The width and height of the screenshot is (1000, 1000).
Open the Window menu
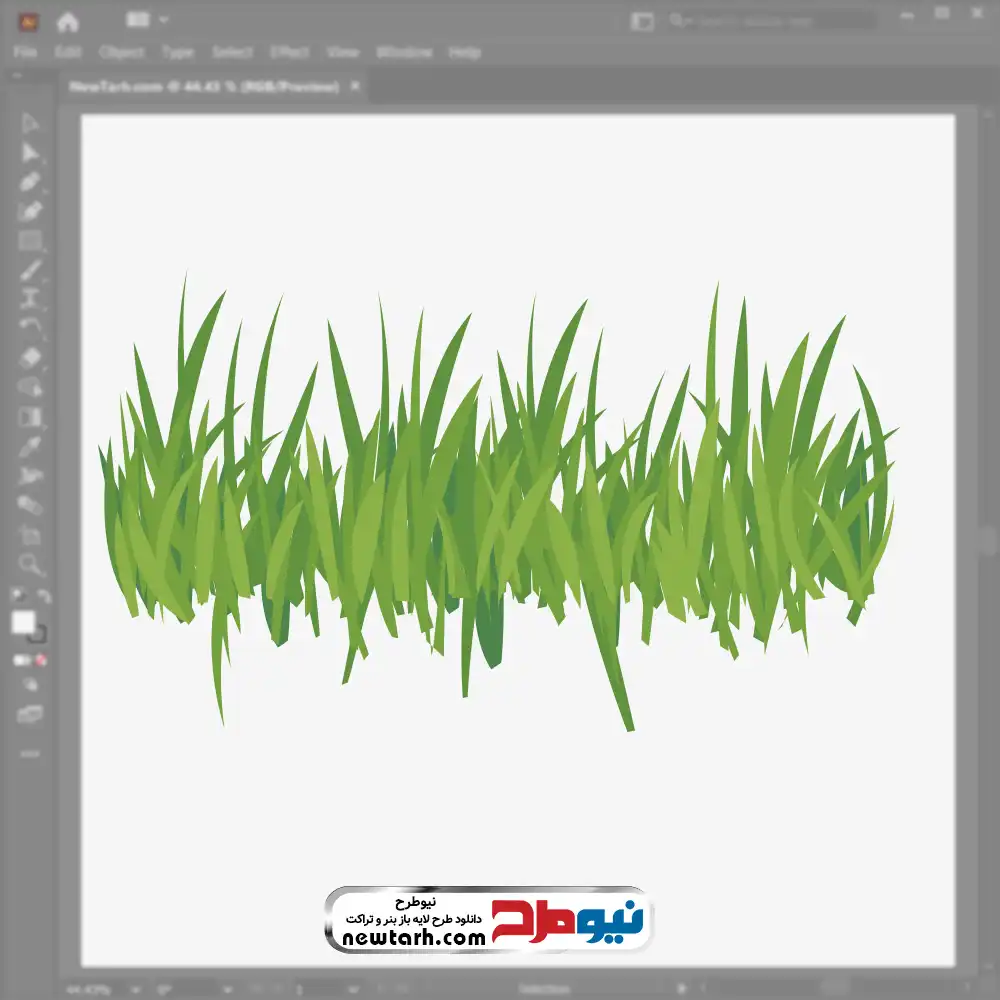(404, 52)
